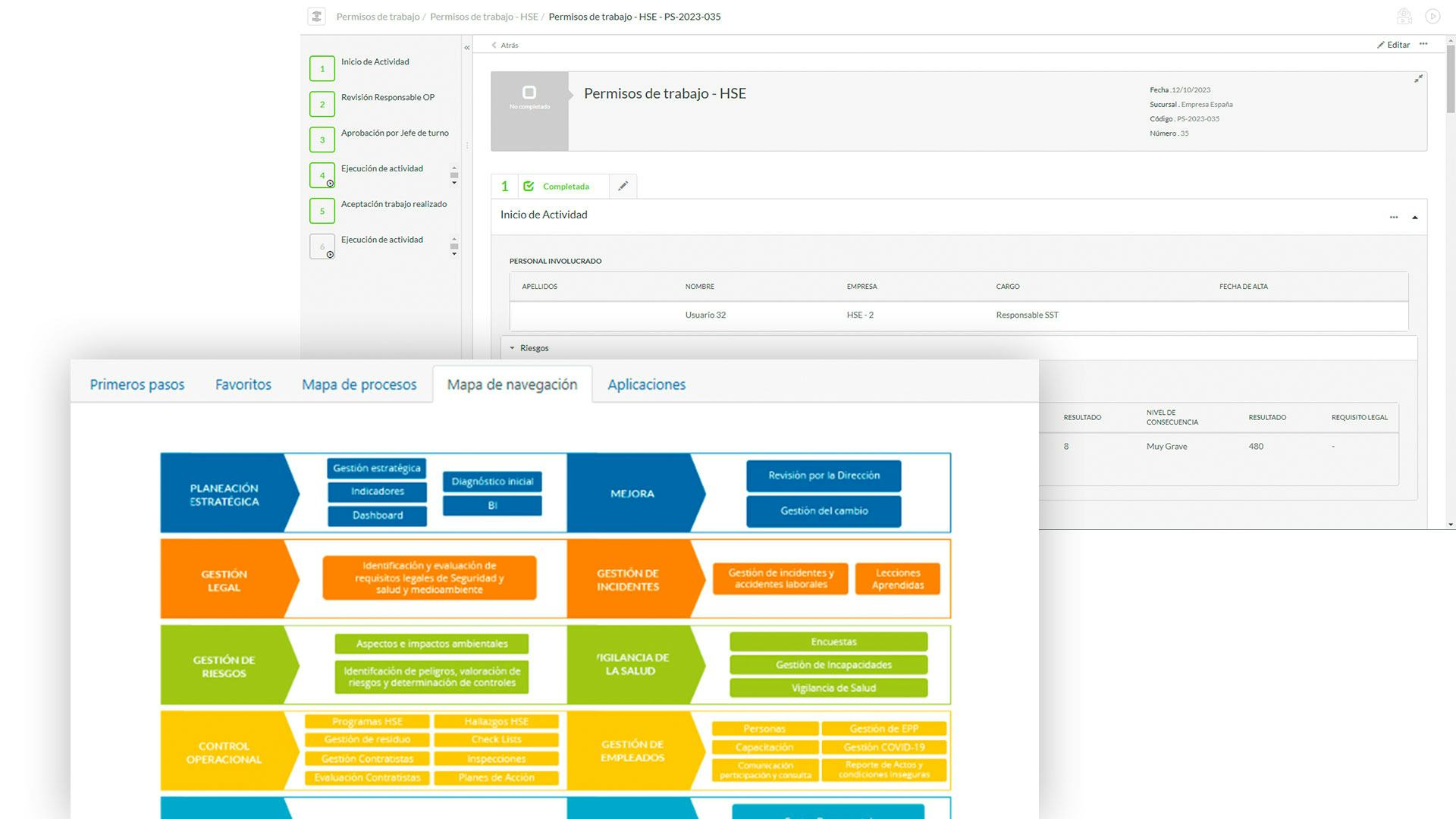
Task: Click the green Completada checkmark icon
Action: coord(529,186)
